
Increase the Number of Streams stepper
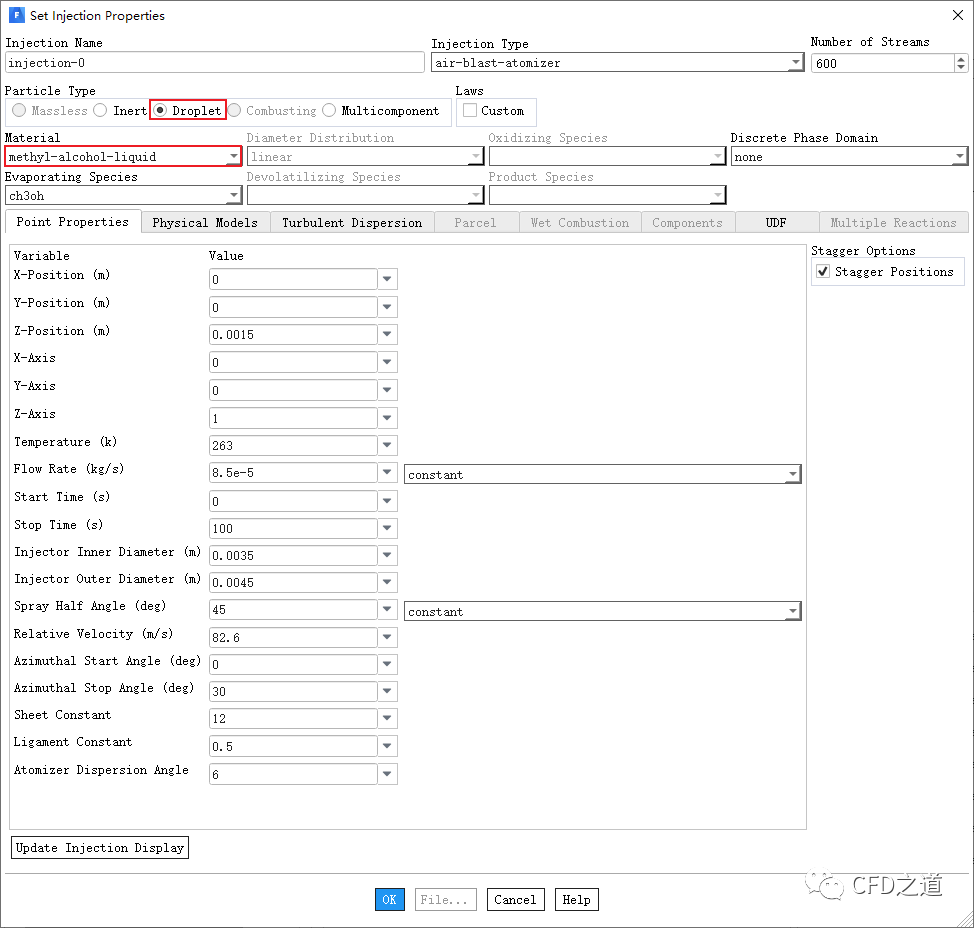click(961, 58)
